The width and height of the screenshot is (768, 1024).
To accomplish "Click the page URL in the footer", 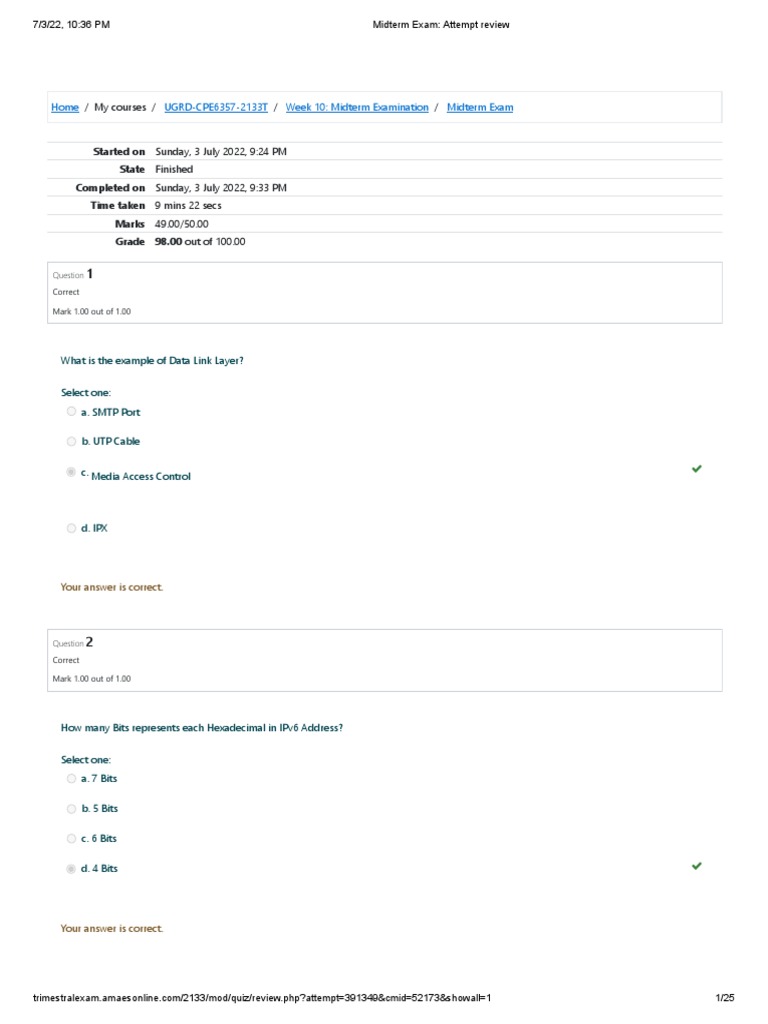I will click(x=262, y=998).
